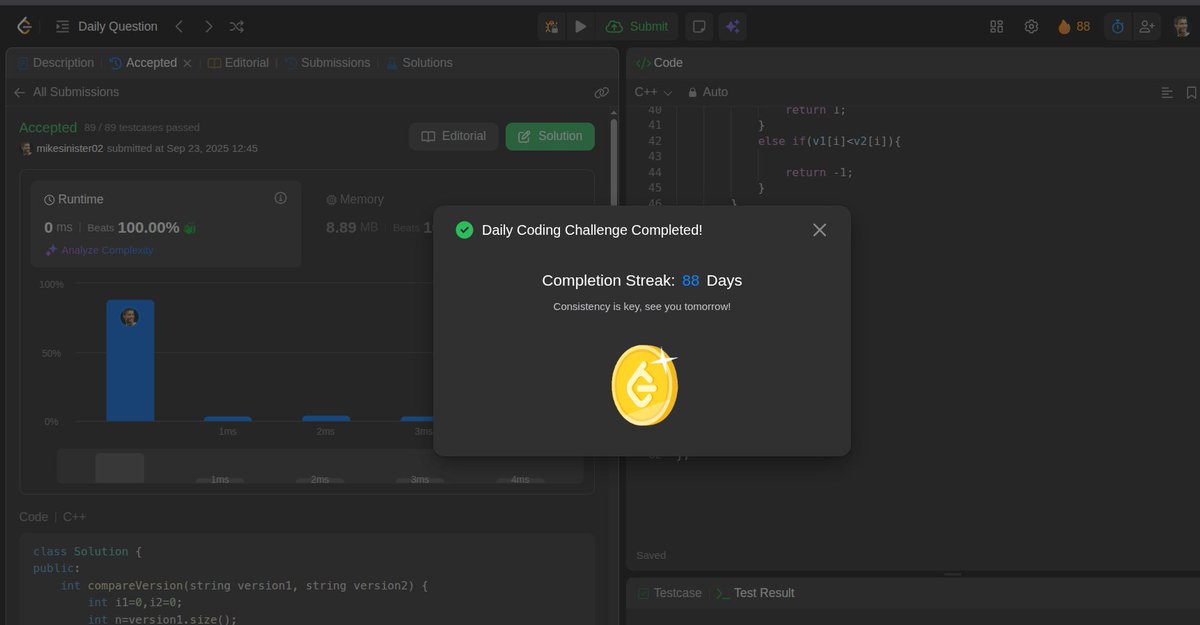Switch to the Editorial tab
This screenshot has width=1200, height=625.
(238, 63)
